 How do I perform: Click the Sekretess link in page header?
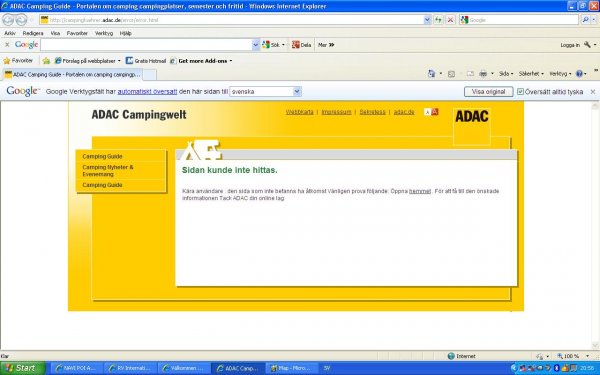click(x=372, y=112)
